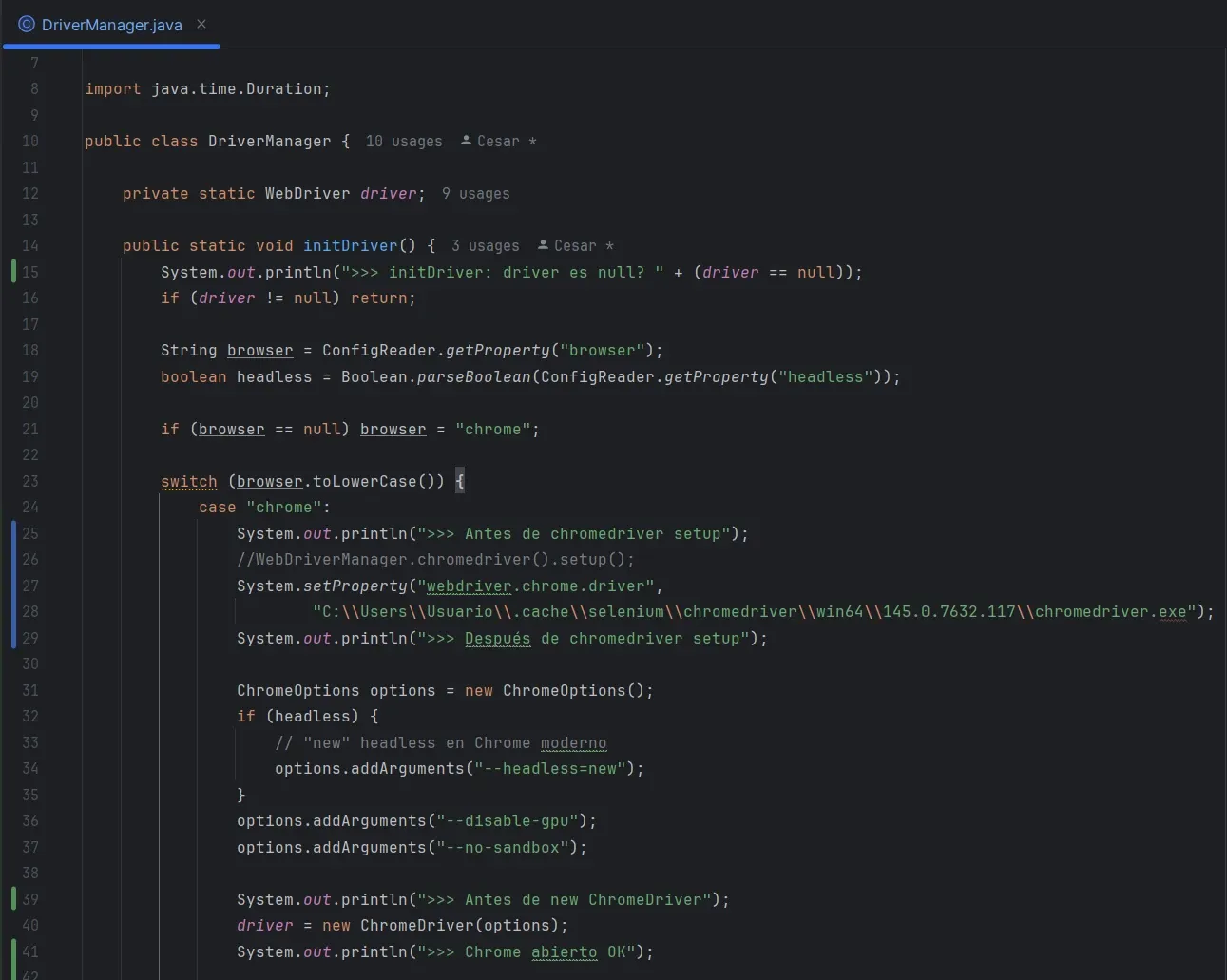Place cursor on the initDriver method name

click(x=350, y=245)
